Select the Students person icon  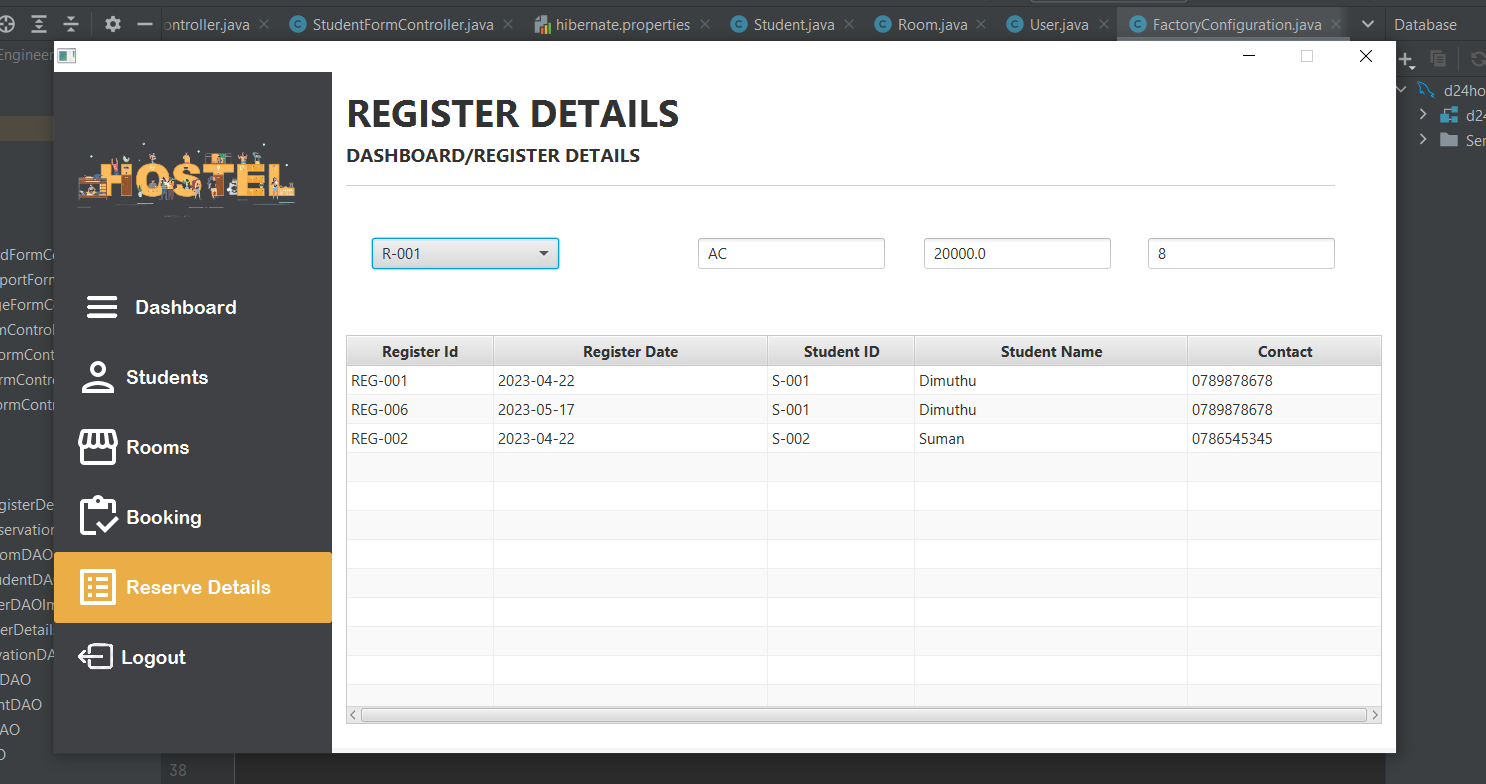97,377
